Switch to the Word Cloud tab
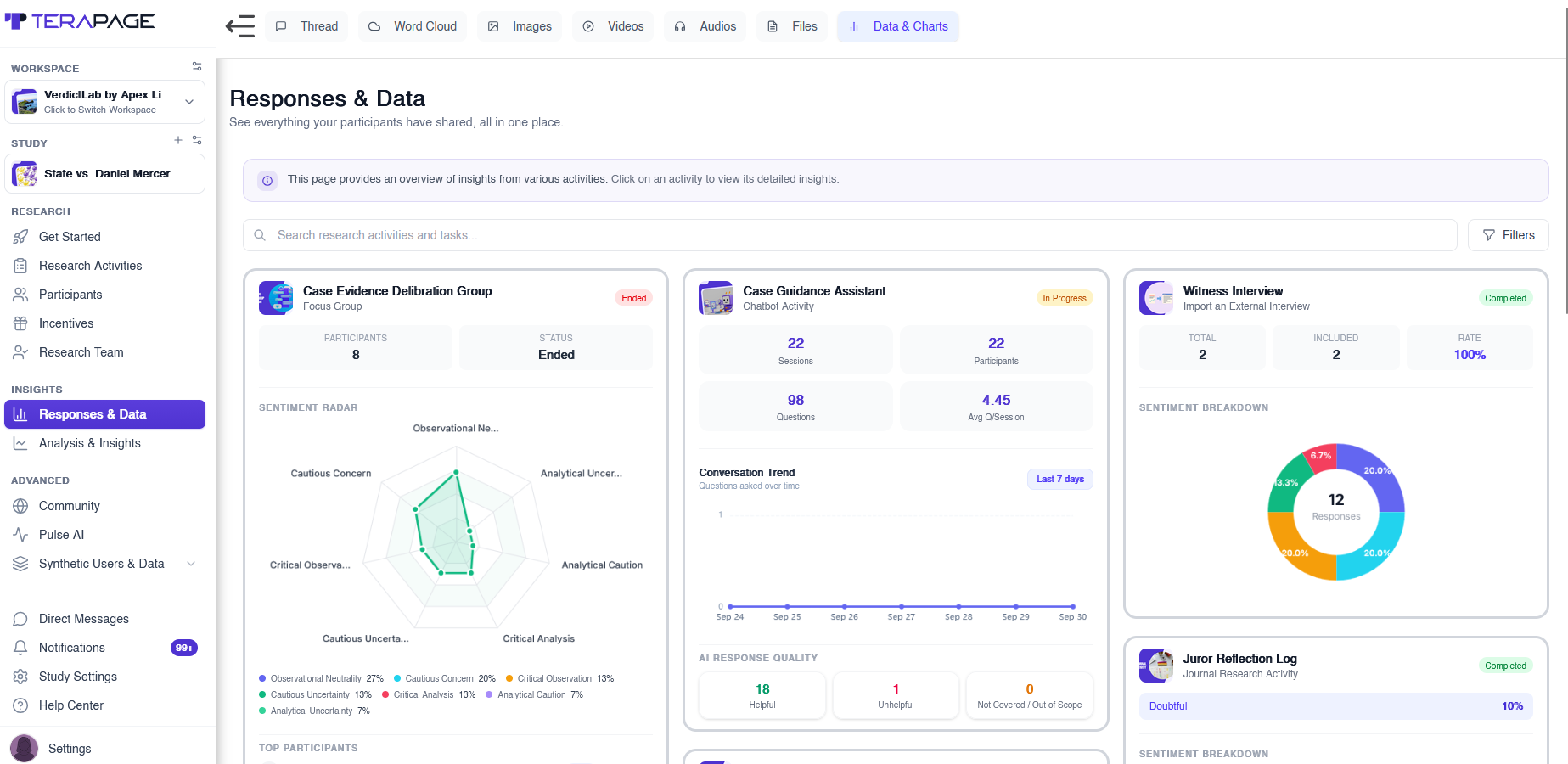Image resolution: width=1568 pixels, height=764 pixels. coord(413,26)
